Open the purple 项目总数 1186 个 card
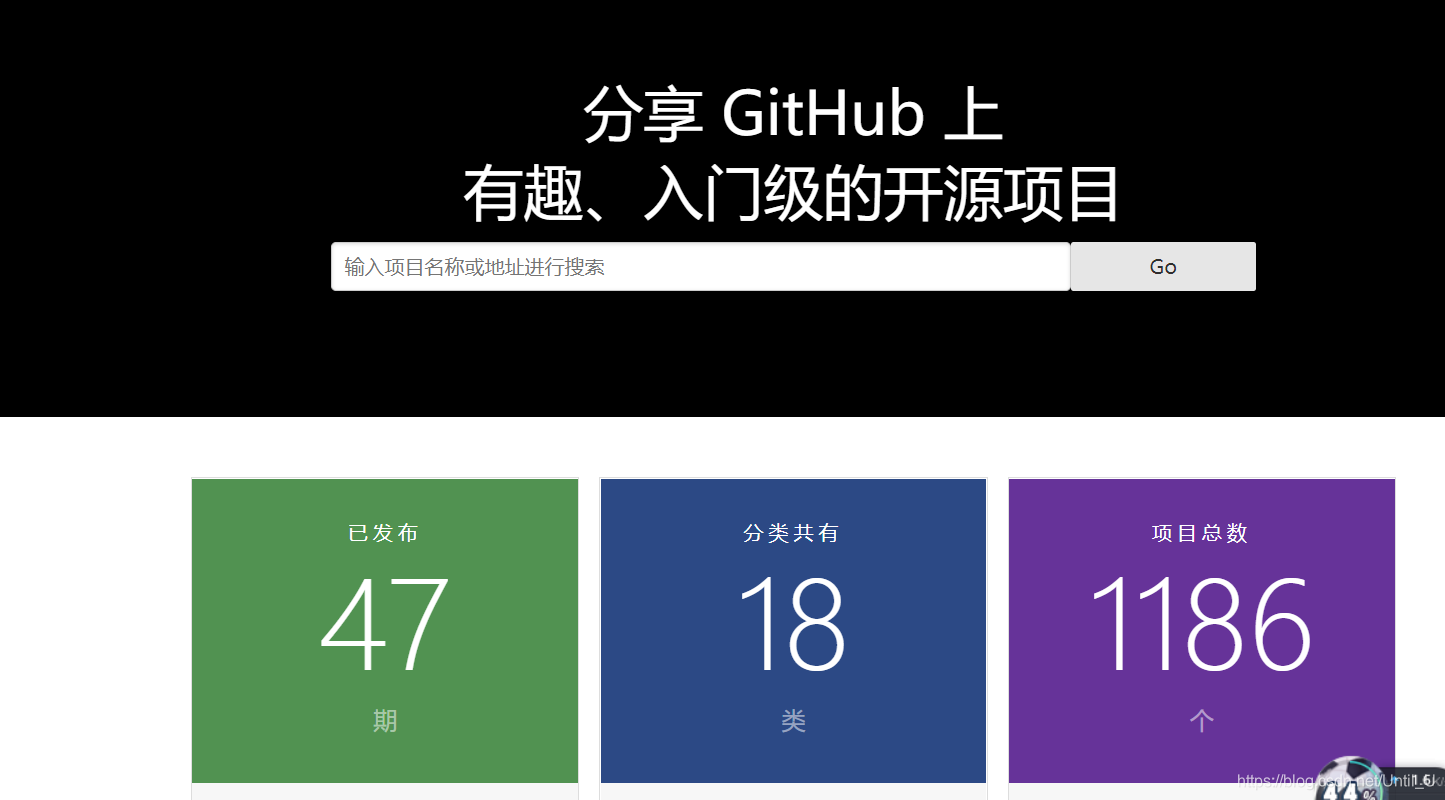Image resolution: width=1445 pixels, height=800 pixels. (1201, 631)
